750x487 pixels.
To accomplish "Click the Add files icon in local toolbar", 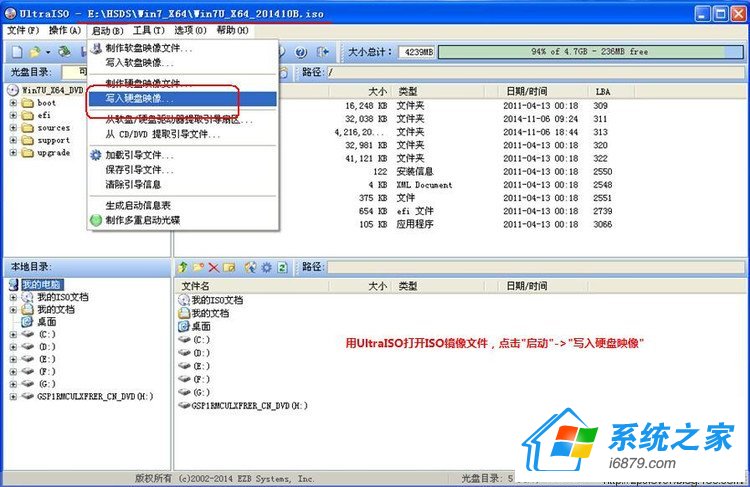I will tap(250, 267).
